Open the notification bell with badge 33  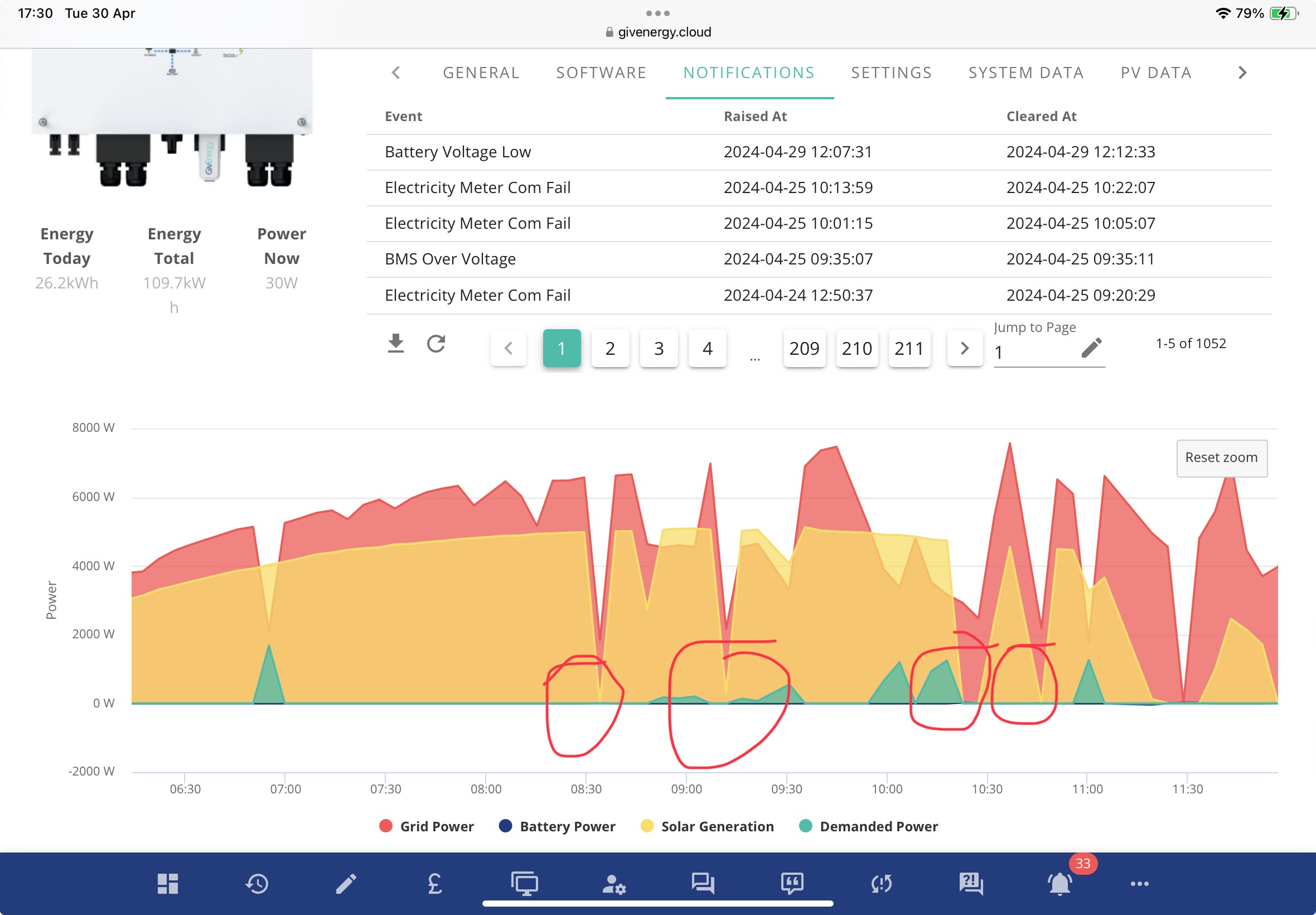coord(1061,883)
